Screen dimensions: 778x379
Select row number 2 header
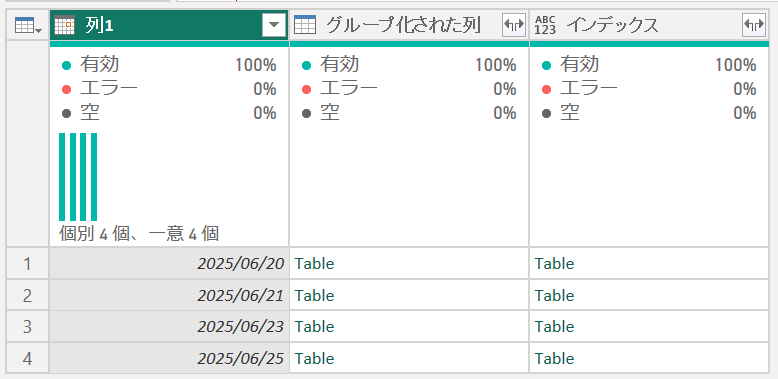28,296
